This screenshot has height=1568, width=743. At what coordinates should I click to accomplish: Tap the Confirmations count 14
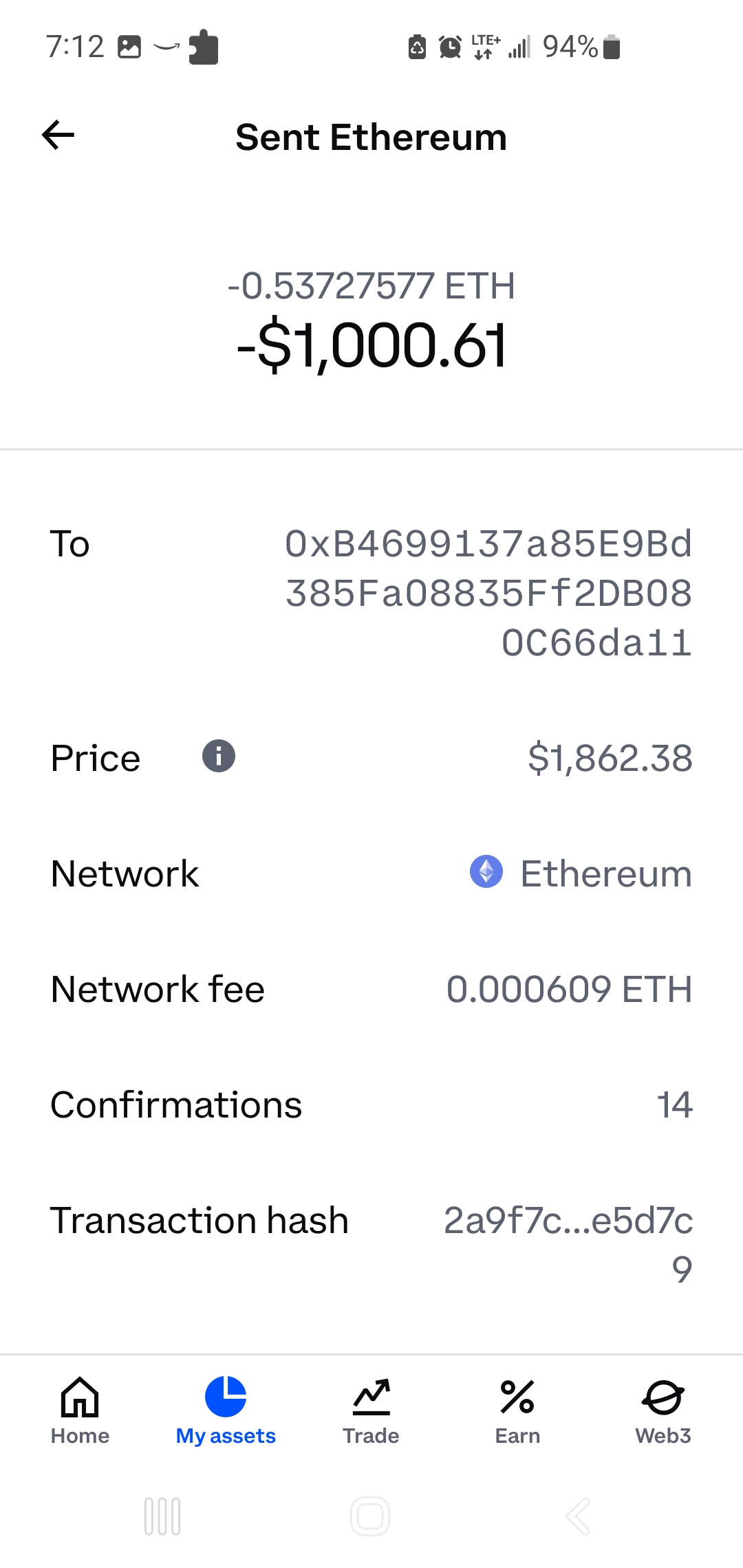[674, 1104]
